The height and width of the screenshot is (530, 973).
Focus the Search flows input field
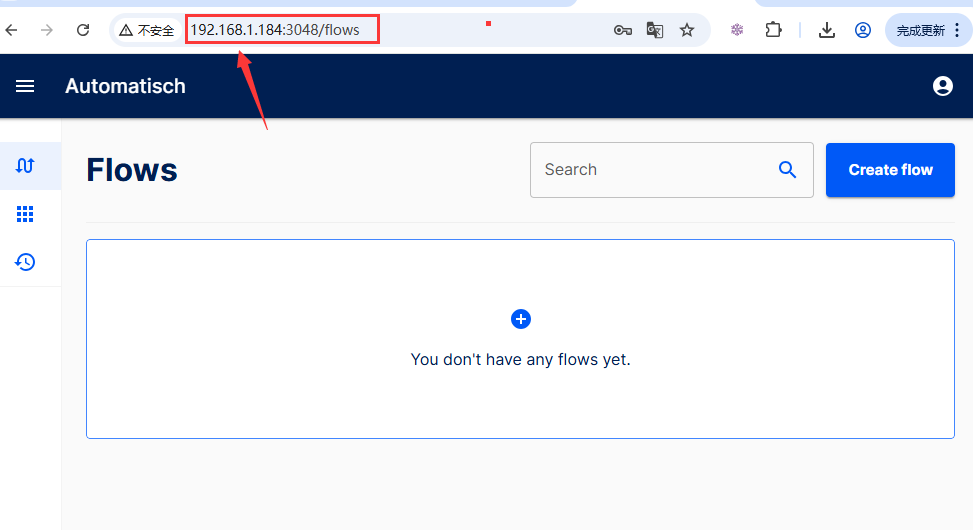pyautogui.click(x=671, y=169)
